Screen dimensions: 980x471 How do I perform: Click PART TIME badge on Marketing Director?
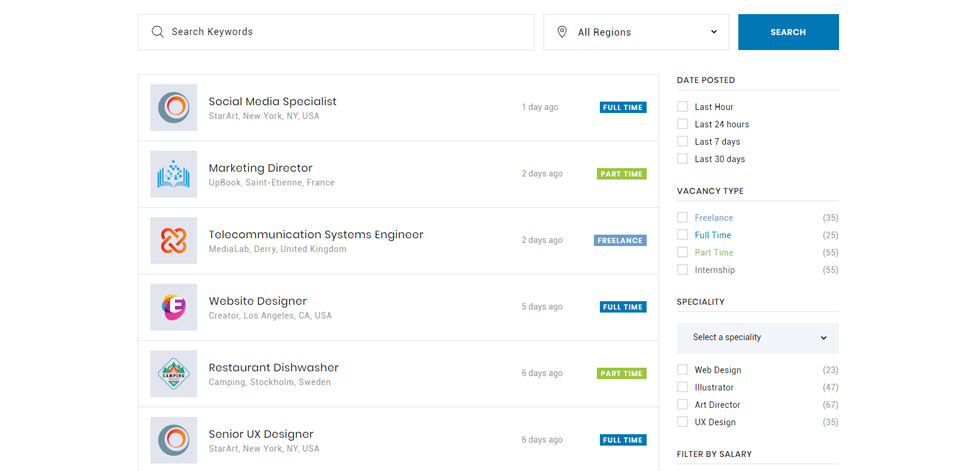coord(621,174)
